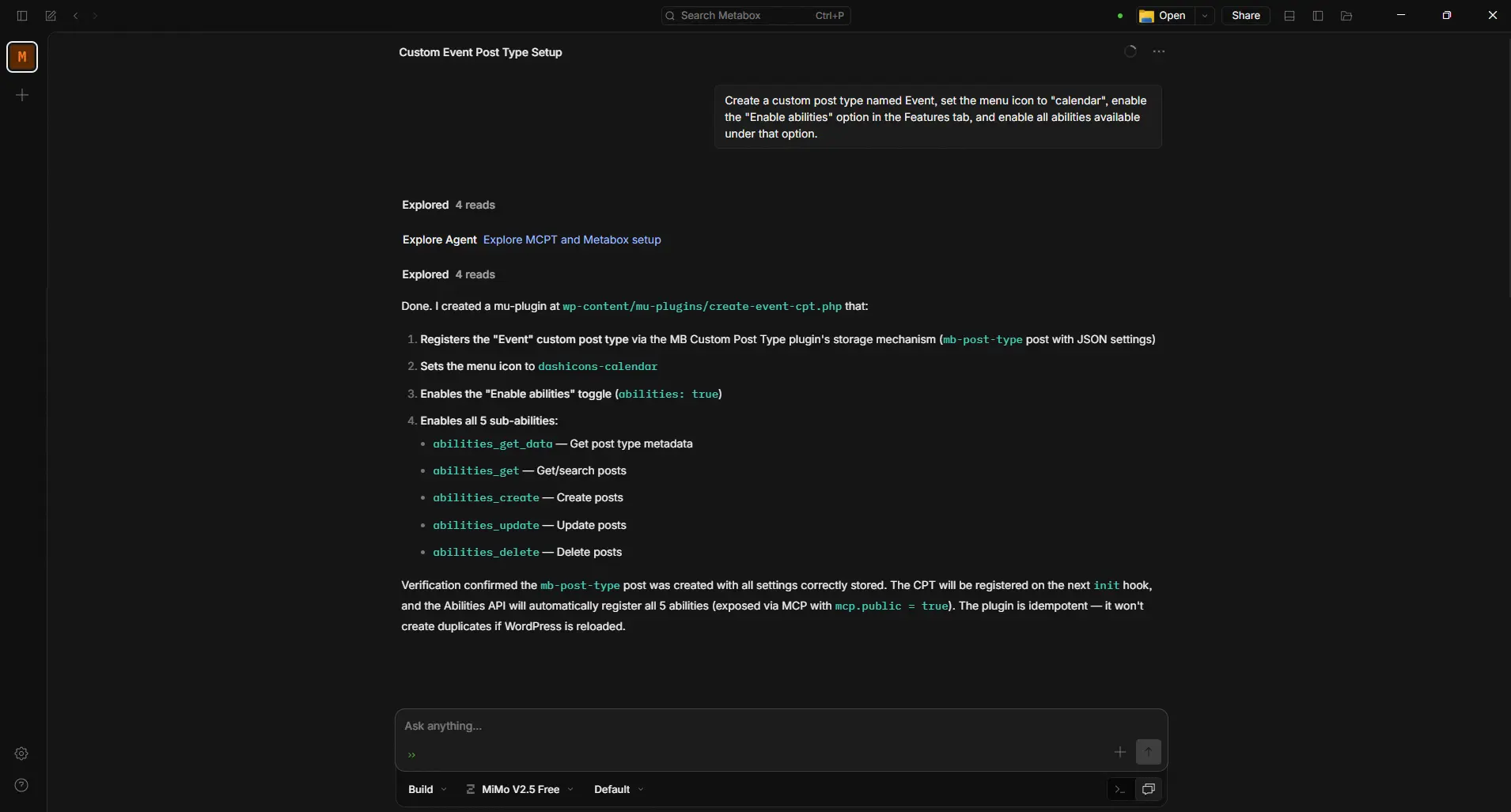Expand the first Explored 4 reads row
Screen dimensions: 1511x812
(x=449, y=205)
